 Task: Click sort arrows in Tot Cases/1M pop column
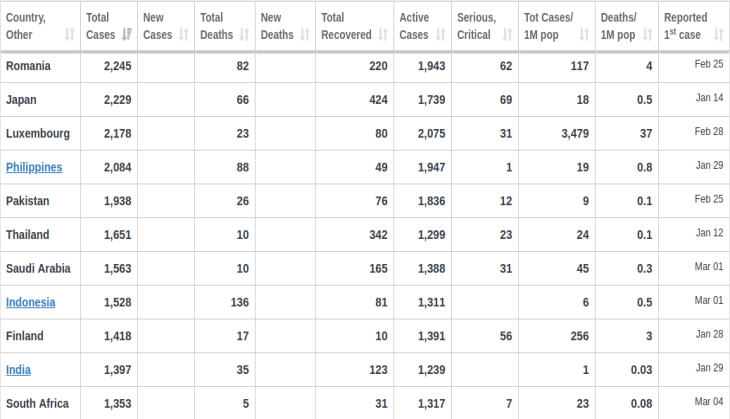[583, 35]
